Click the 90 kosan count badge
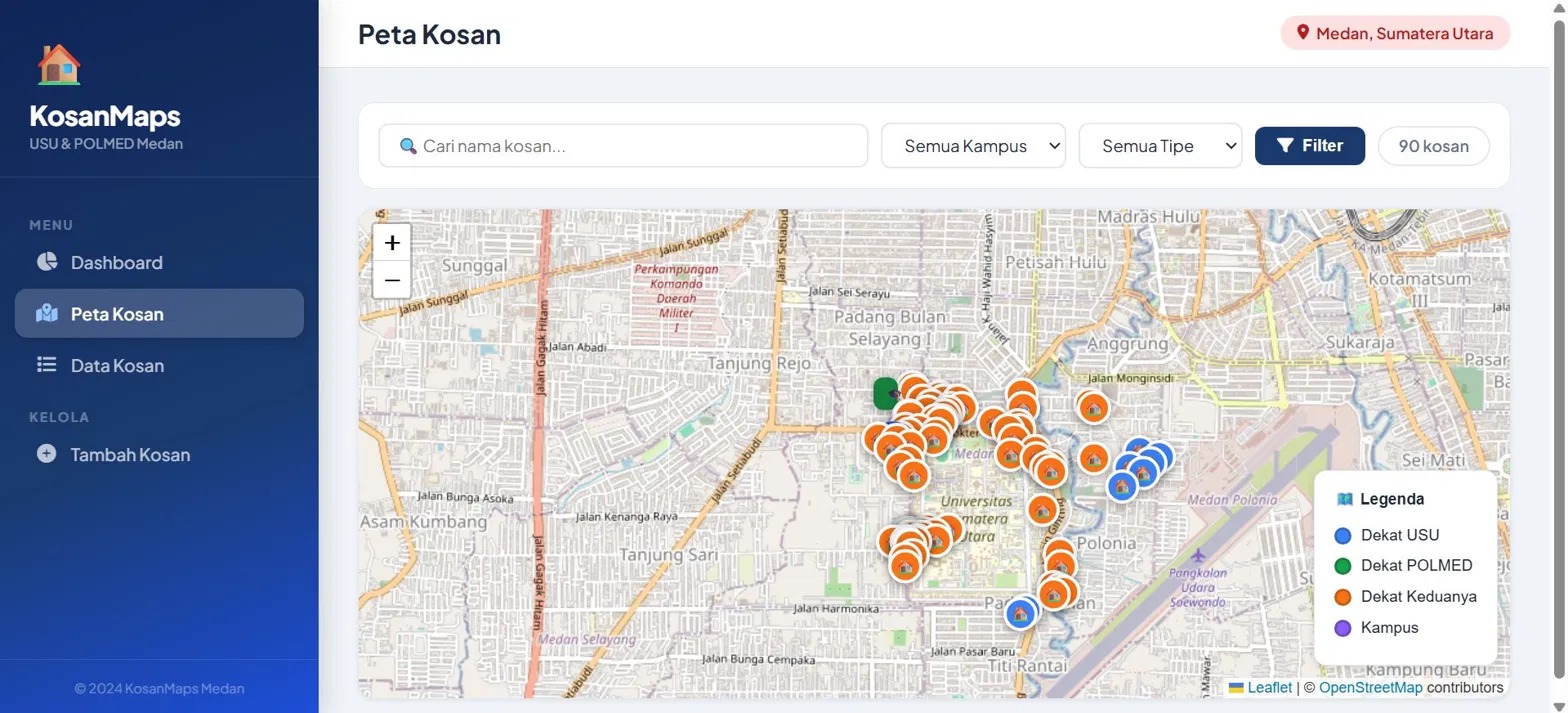This screenshot has height=713, width=1568. point(1434,146)
